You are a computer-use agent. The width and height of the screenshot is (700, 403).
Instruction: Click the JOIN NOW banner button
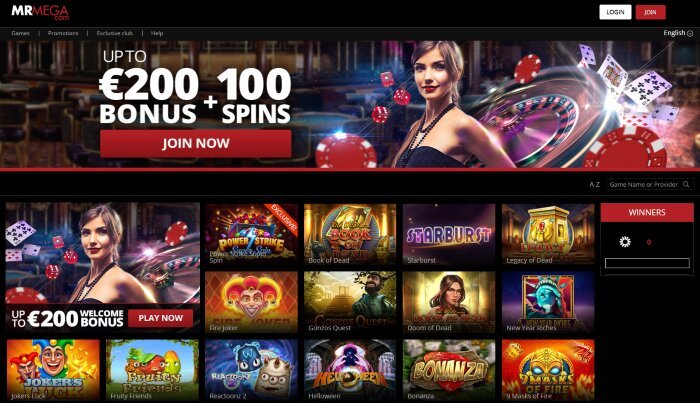196,143
